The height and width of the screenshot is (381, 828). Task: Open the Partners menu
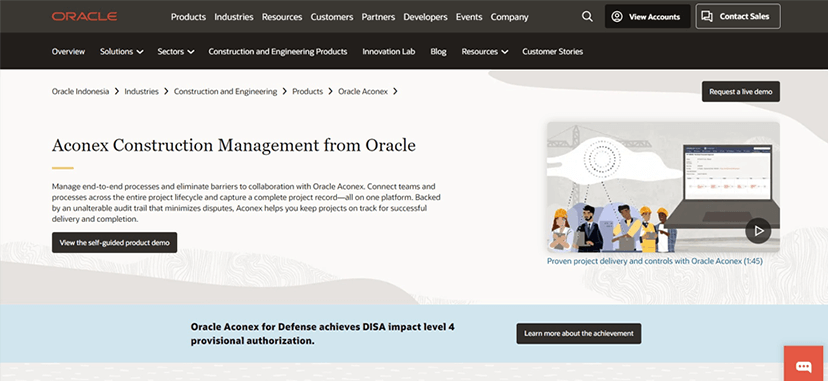coord(378,17)
